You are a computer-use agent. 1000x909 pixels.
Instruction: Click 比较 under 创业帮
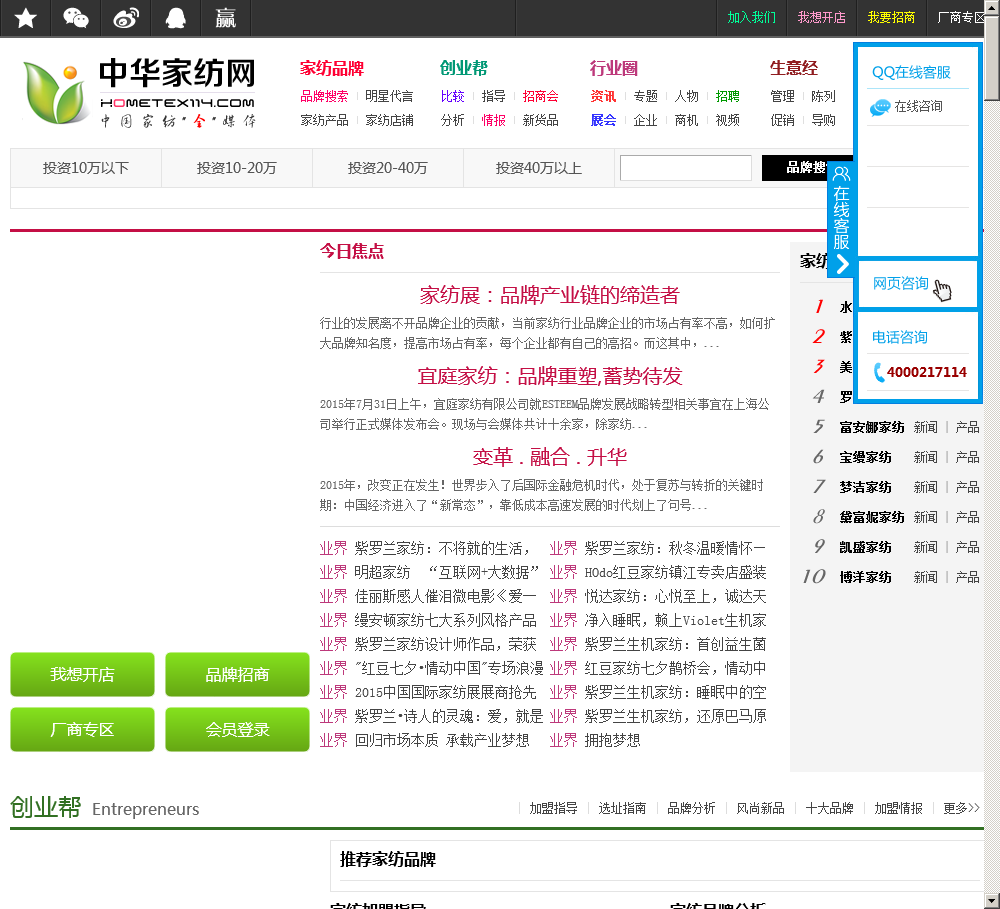tap(452, 96)
